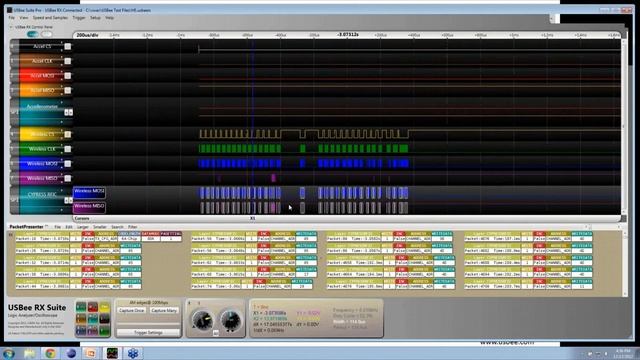Open the Windows Start menu

(9, 353)
